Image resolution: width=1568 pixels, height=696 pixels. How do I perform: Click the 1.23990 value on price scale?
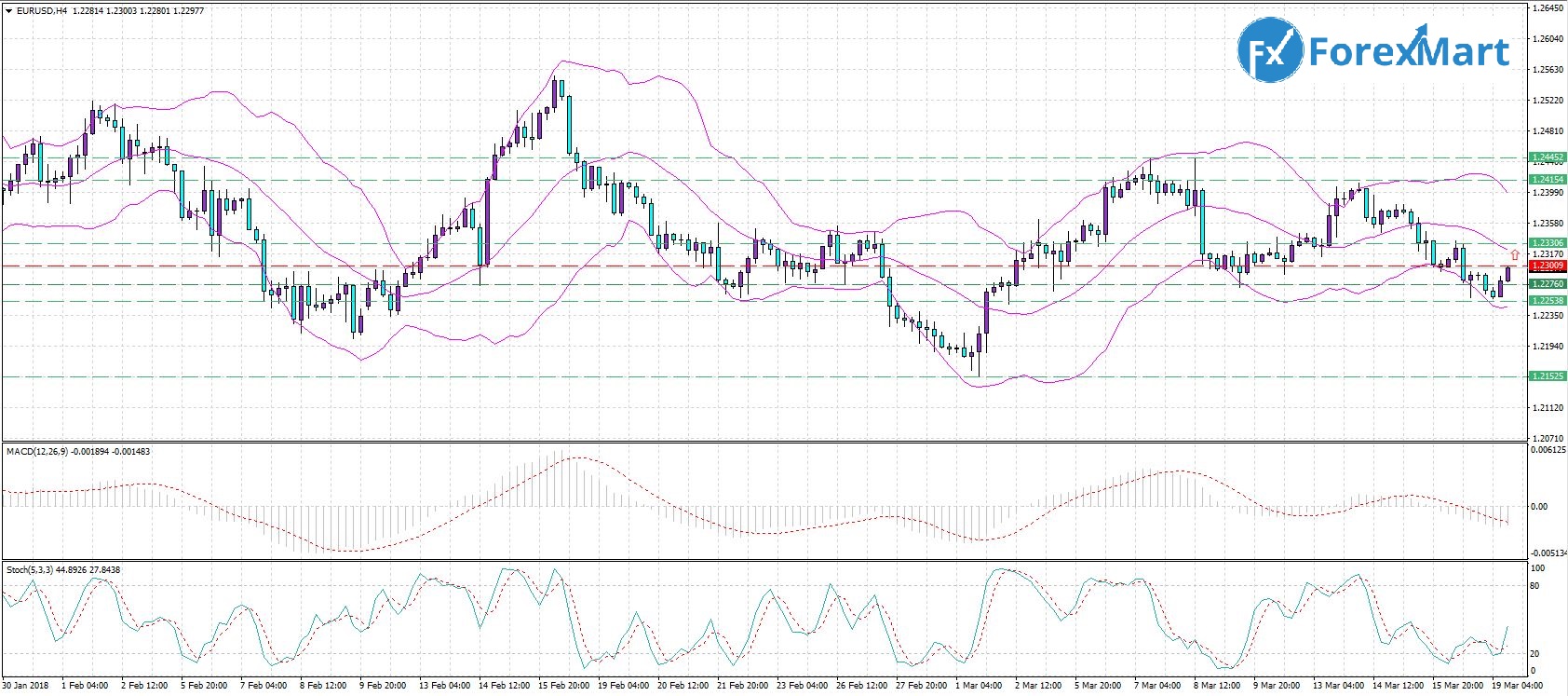(1548, 193)
